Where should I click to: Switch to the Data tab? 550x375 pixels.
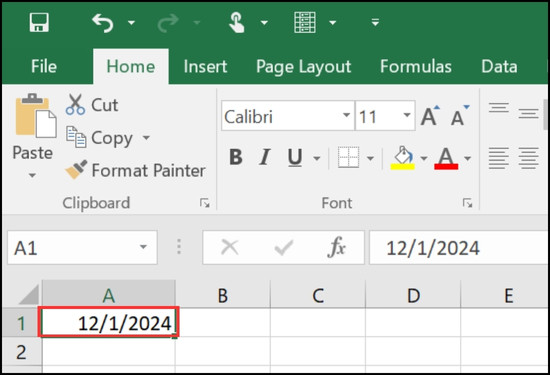tap(499, 66)
